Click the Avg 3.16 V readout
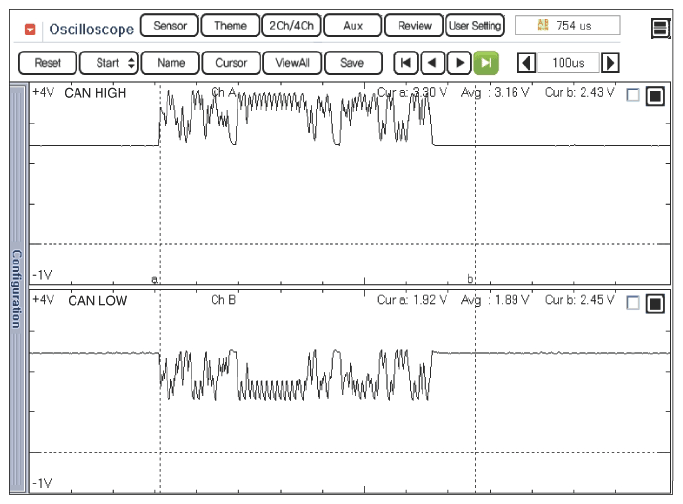 (495, 92)
